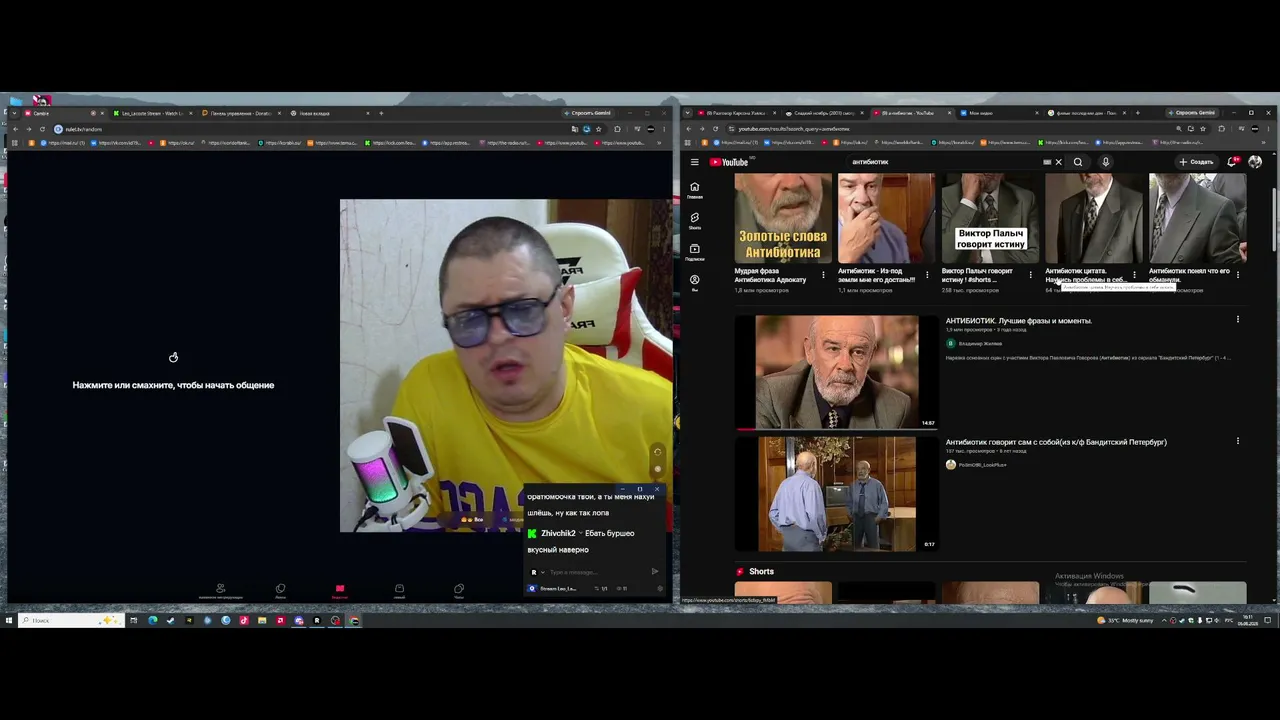Switch to the 'Сладкий ноябрь' browser tab
Viewport: 1280px width, 720px height.
824,113
